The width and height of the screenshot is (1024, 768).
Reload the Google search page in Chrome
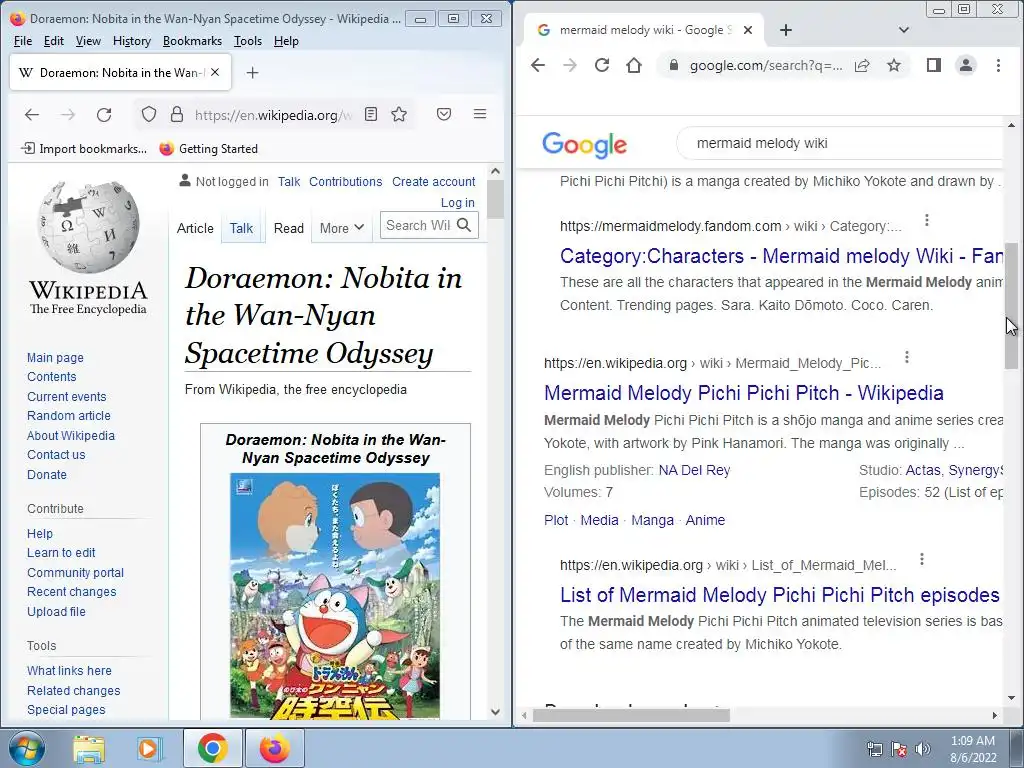click(x=602, y=65)
